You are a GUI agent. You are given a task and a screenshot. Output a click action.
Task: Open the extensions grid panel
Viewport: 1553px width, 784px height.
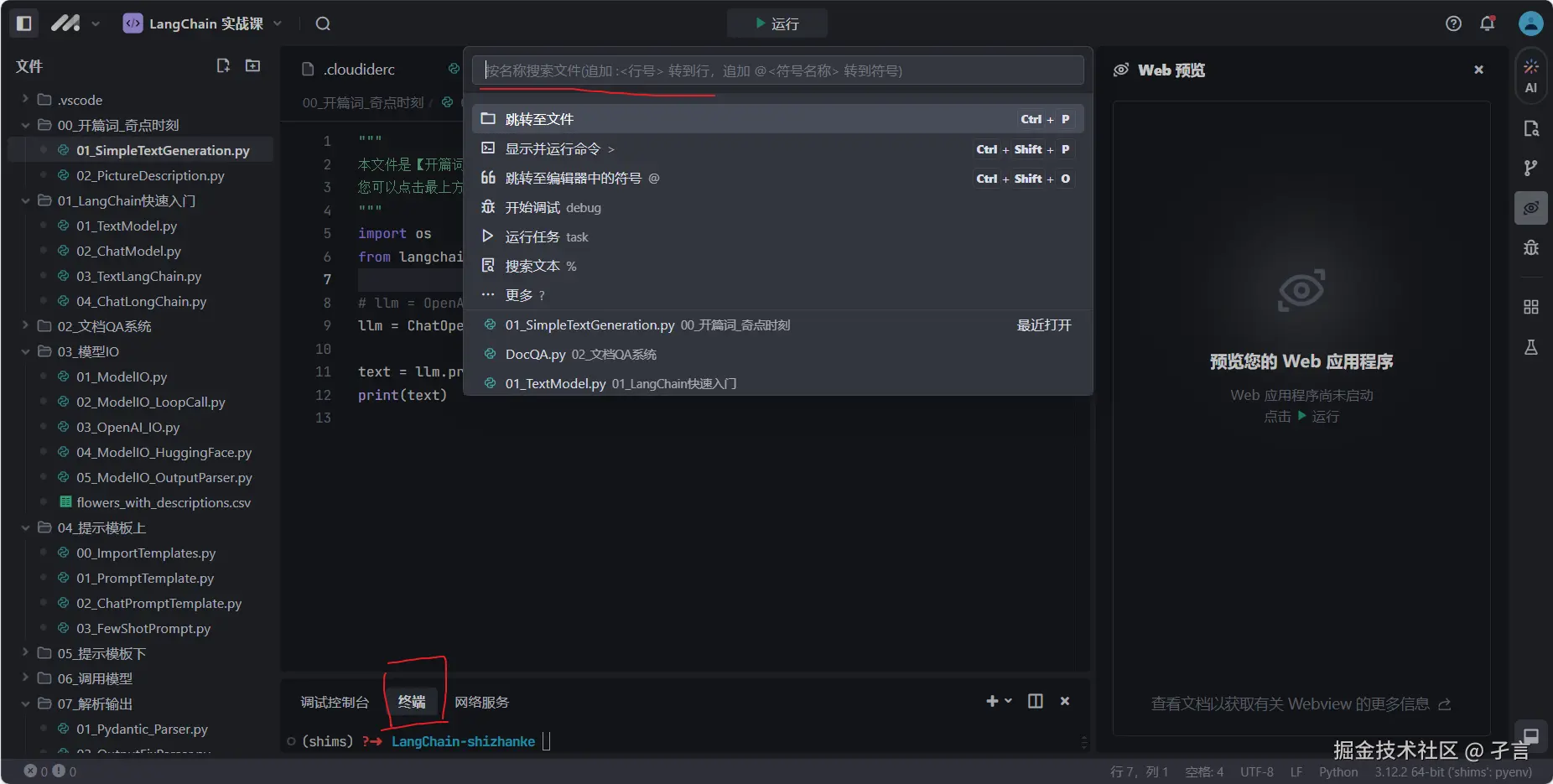click(1530, 307)
